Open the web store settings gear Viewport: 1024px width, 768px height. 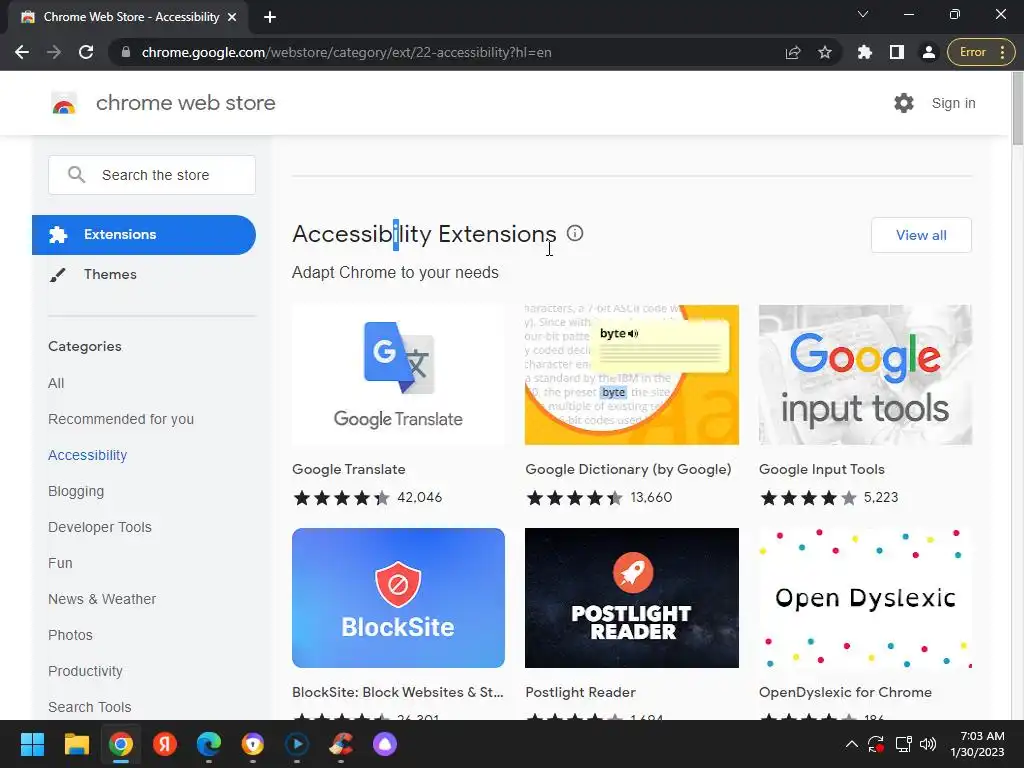[x=904, y=103]
